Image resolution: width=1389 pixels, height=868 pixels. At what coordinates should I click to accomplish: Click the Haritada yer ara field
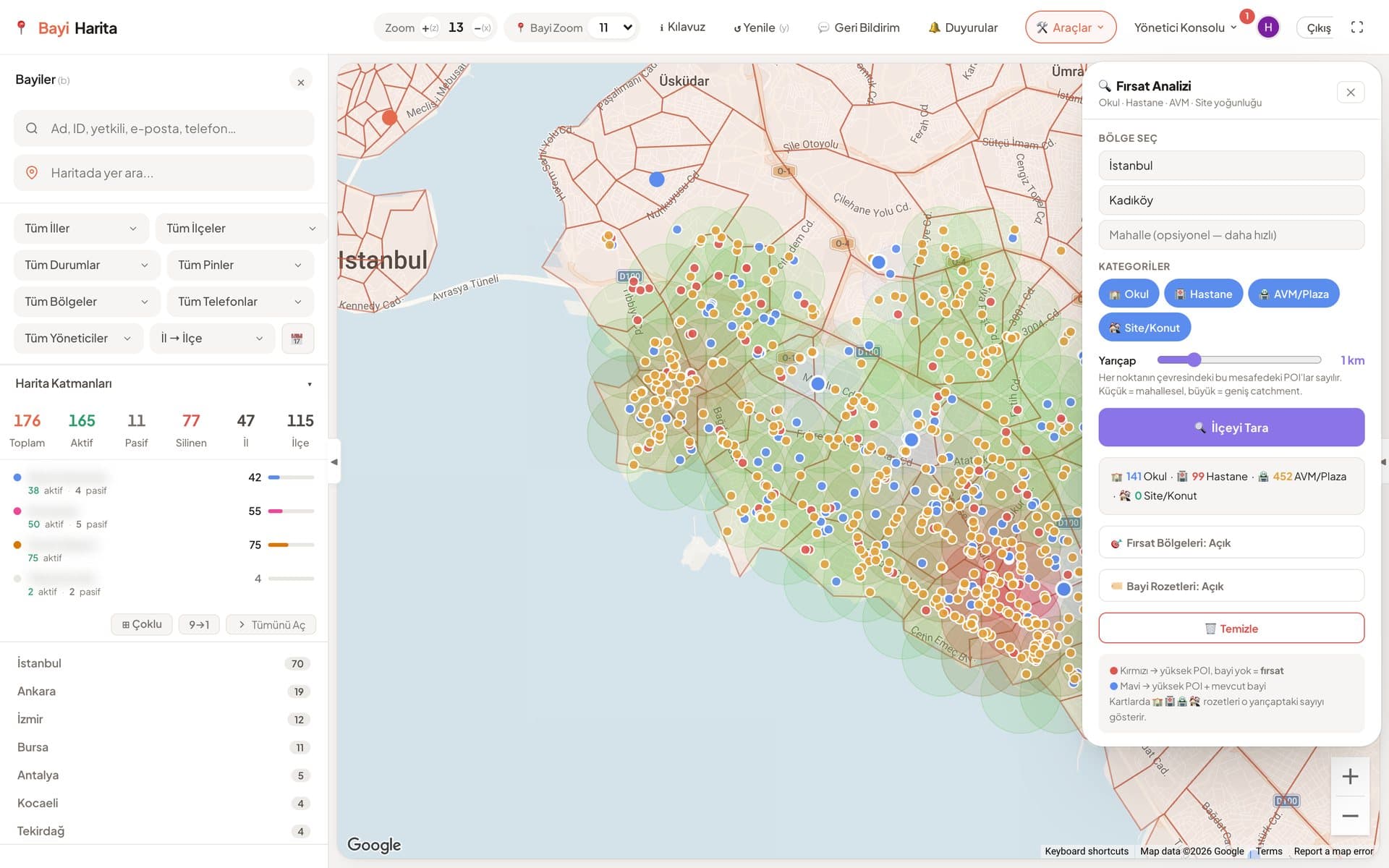(x=164, y=173)
